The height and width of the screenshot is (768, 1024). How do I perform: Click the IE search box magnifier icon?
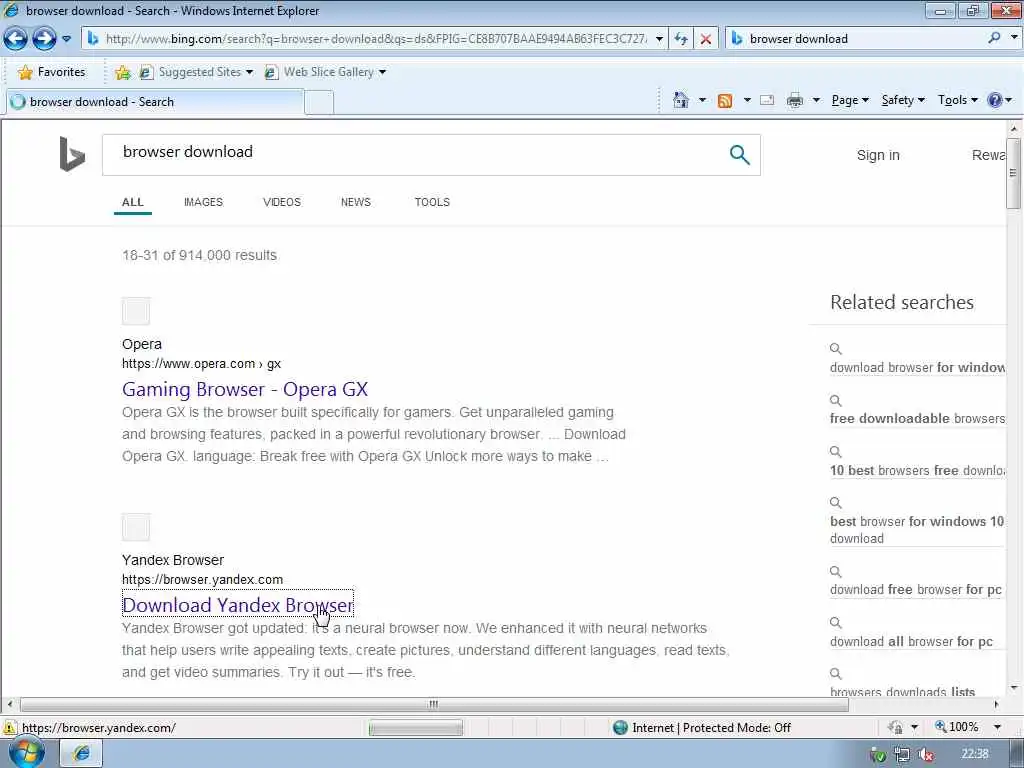(x=994, y=38)
